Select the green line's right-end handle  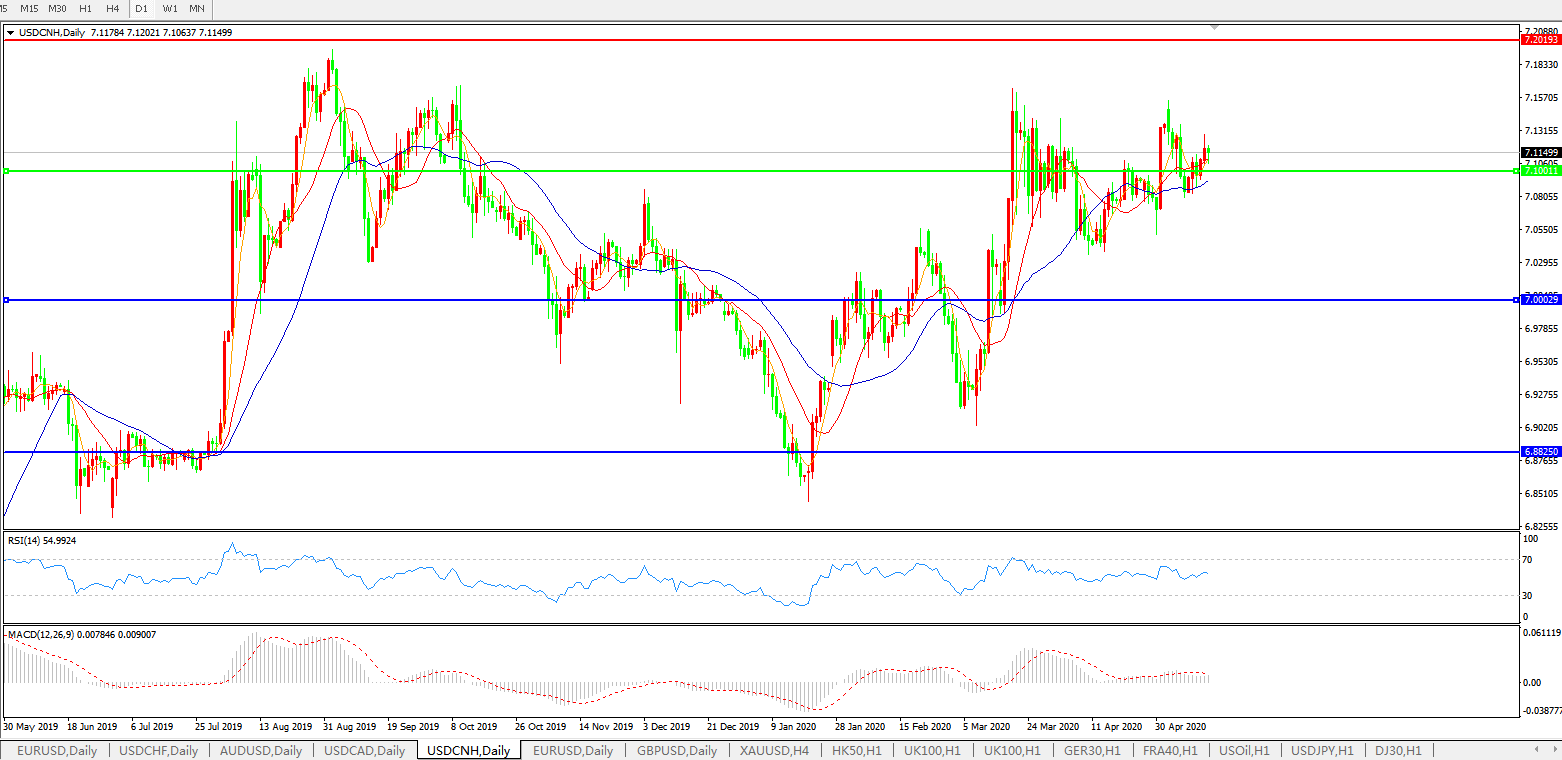pos(1516,171)
